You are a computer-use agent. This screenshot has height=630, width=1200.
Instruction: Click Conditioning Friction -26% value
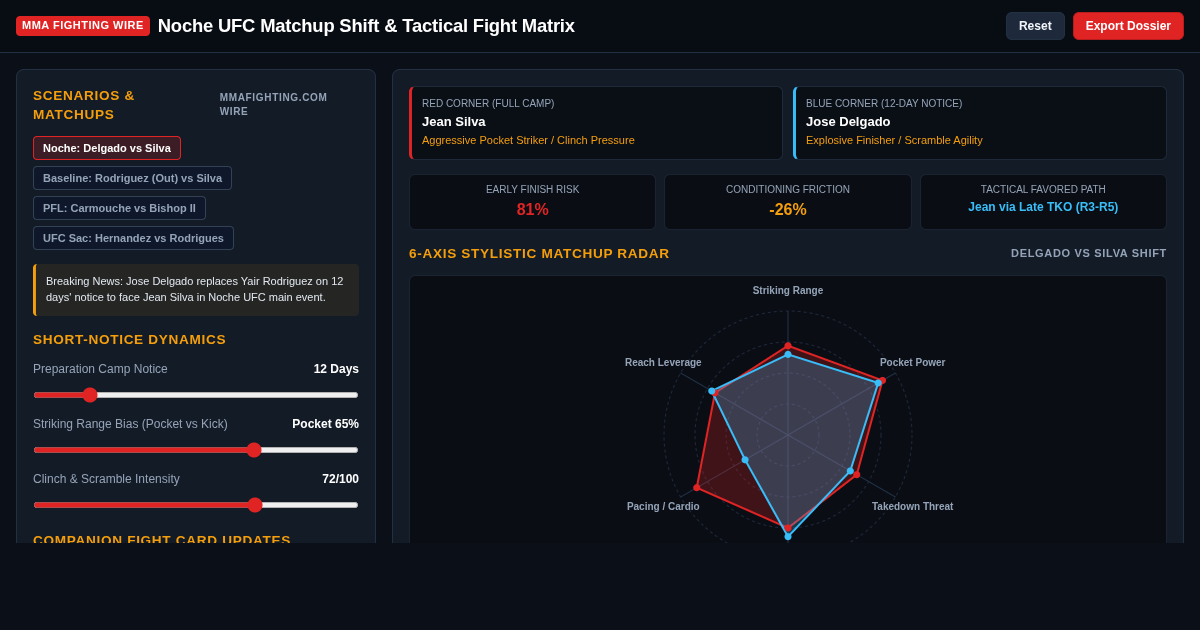(788, 210)
